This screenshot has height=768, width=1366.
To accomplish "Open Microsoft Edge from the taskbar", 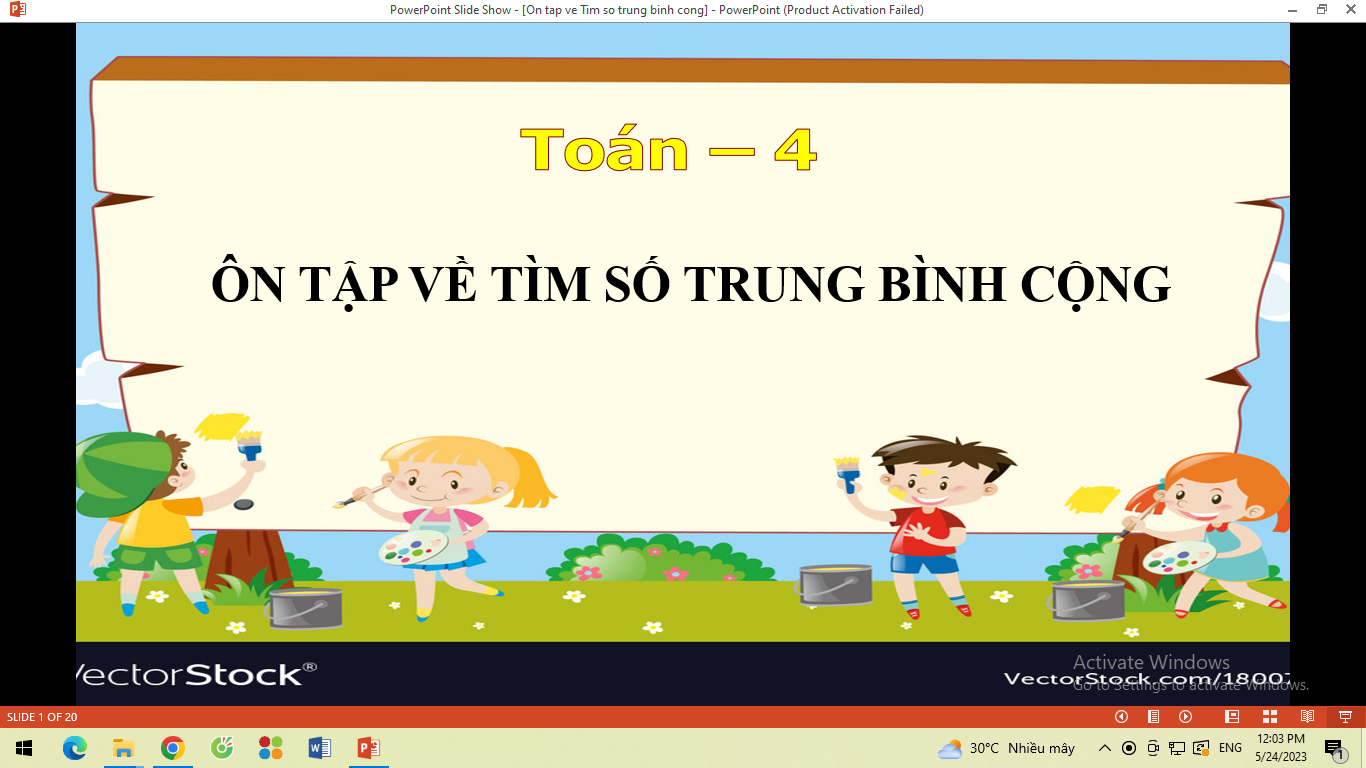I will click(75, 748).
